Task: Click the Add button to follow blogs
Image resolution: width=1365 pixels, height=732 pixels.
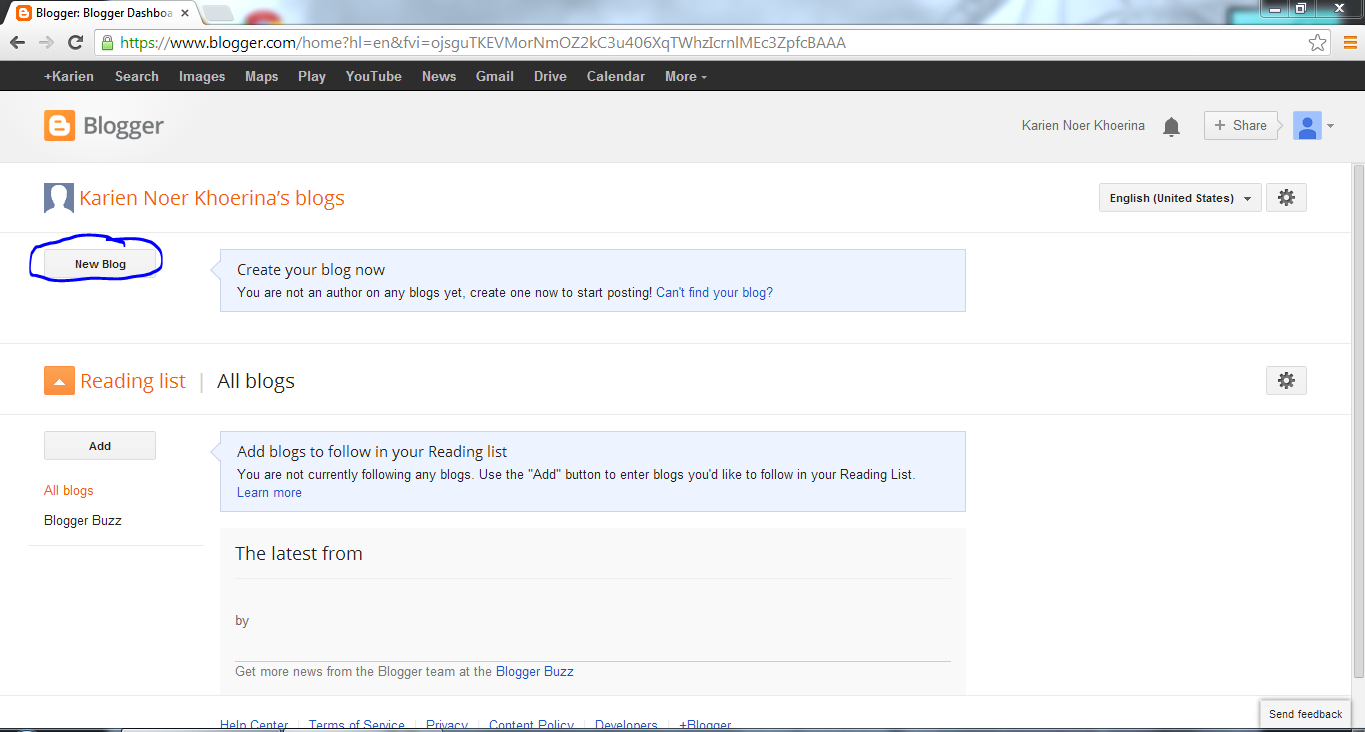Action: point(99,445)
